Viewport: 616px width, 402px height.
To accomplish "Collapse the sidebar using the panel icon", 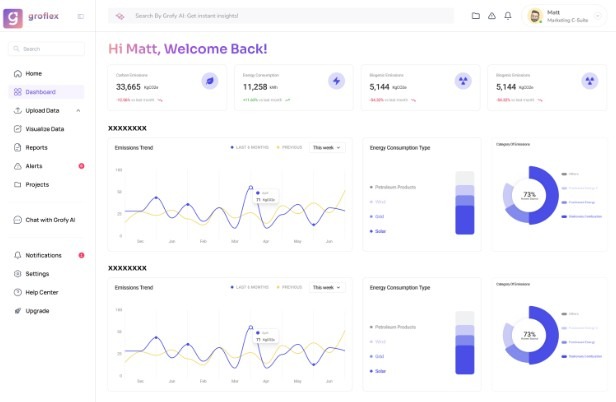I will pyautogui.click(x=80, y=17).
